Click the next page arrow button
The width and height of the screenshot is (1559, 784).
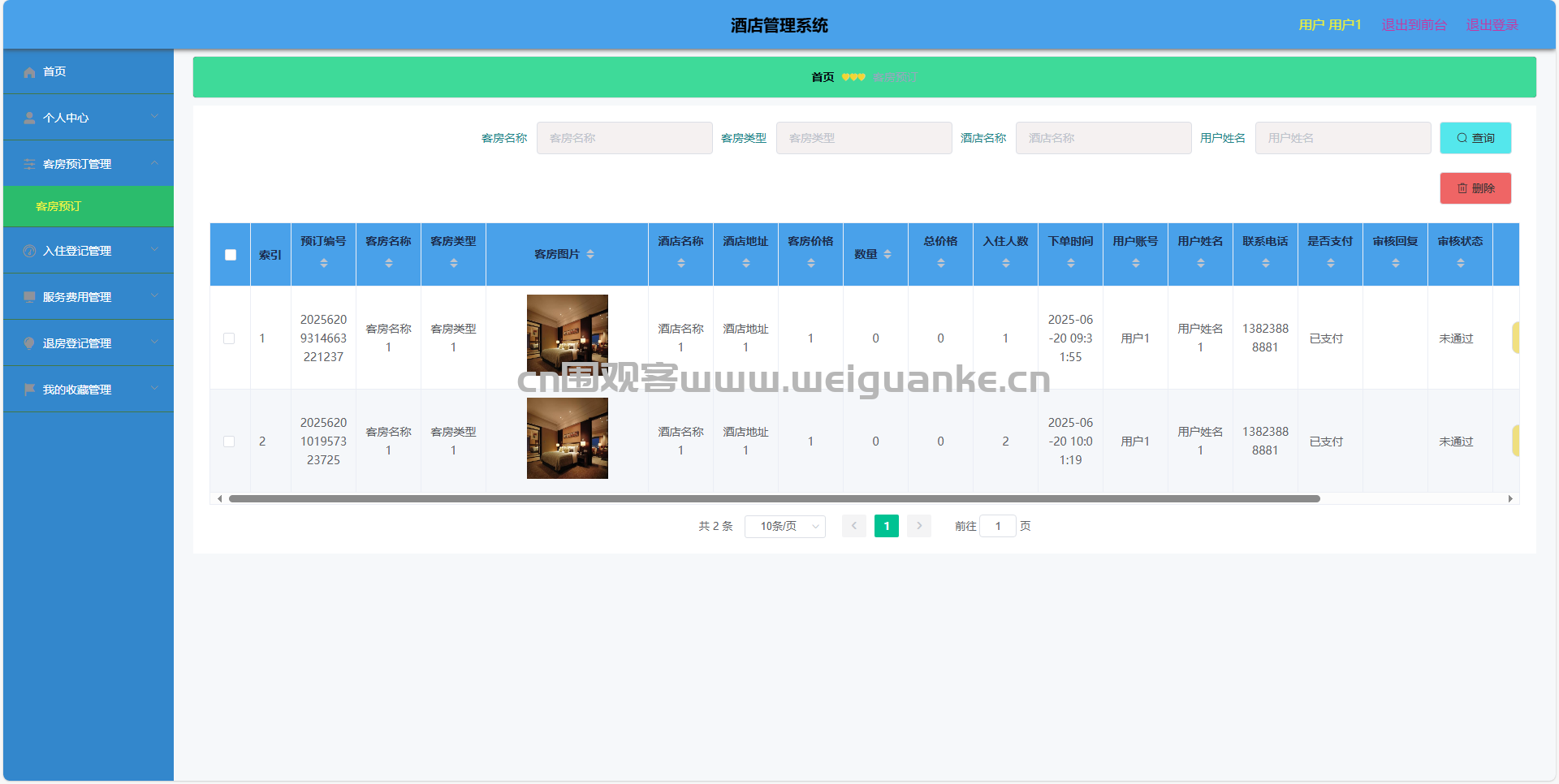919,526
